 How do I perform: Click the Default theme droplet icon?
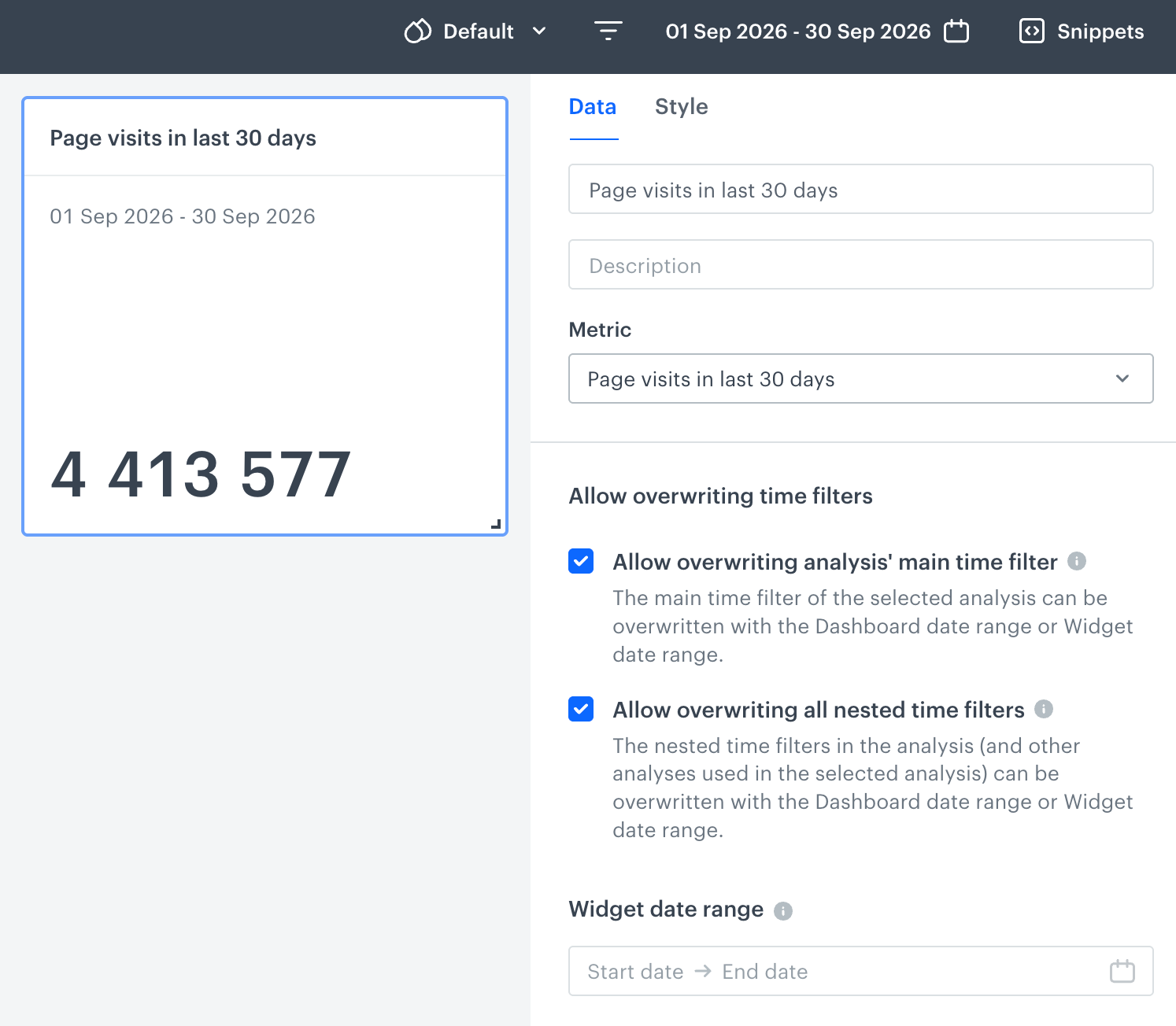coord(418,31)
